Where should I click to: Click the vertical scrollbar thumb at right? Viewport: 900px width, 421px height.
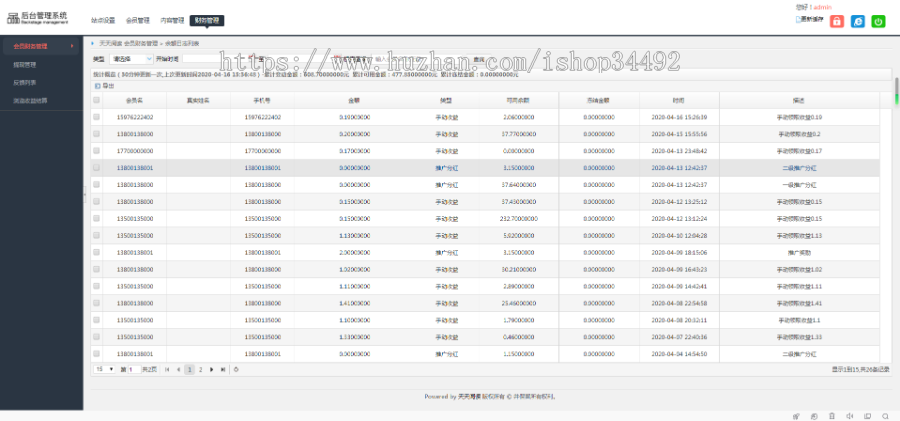(896, 92)
